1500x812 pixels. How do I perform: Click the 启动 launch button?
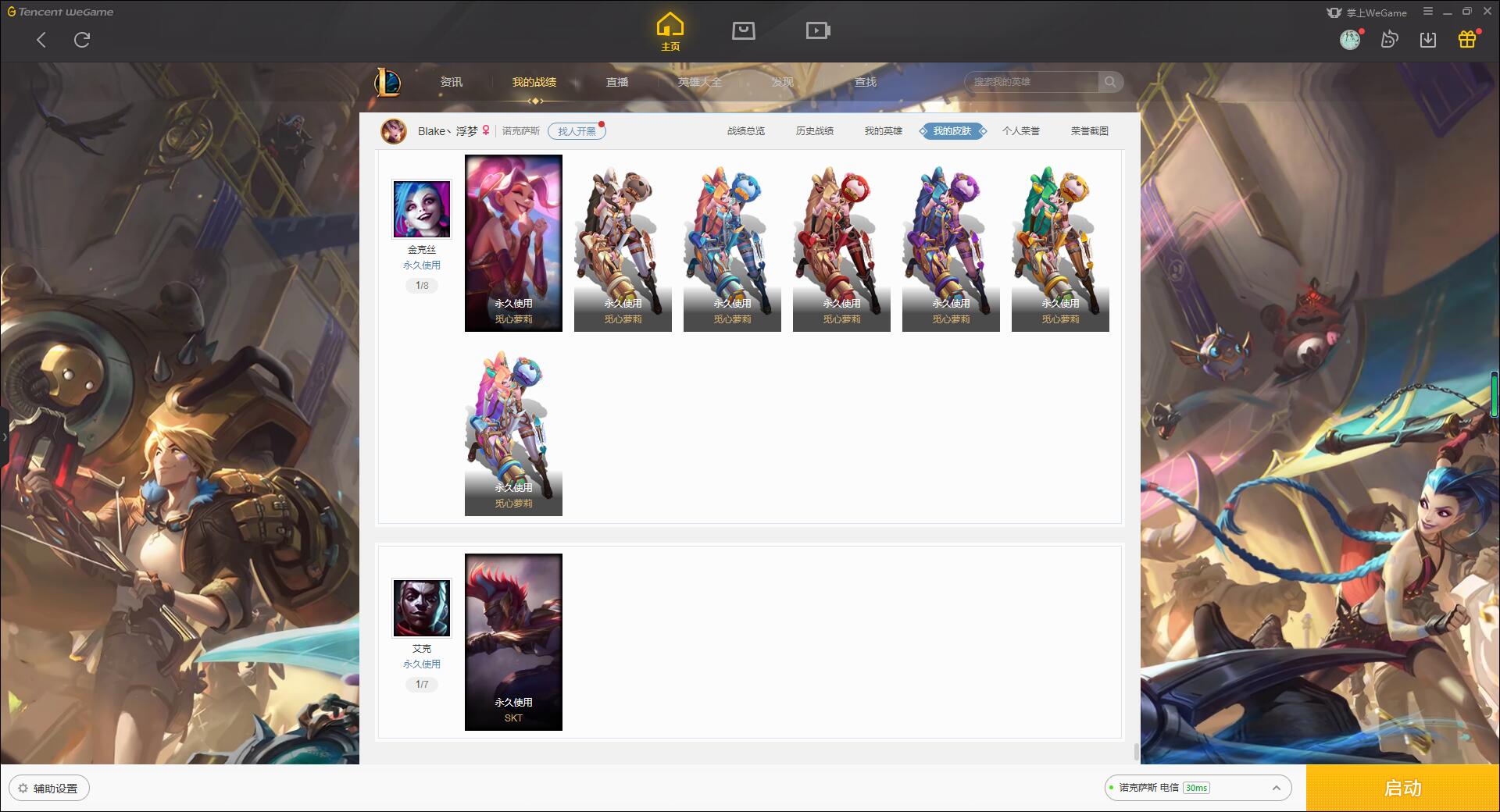tap(1402, 788)
